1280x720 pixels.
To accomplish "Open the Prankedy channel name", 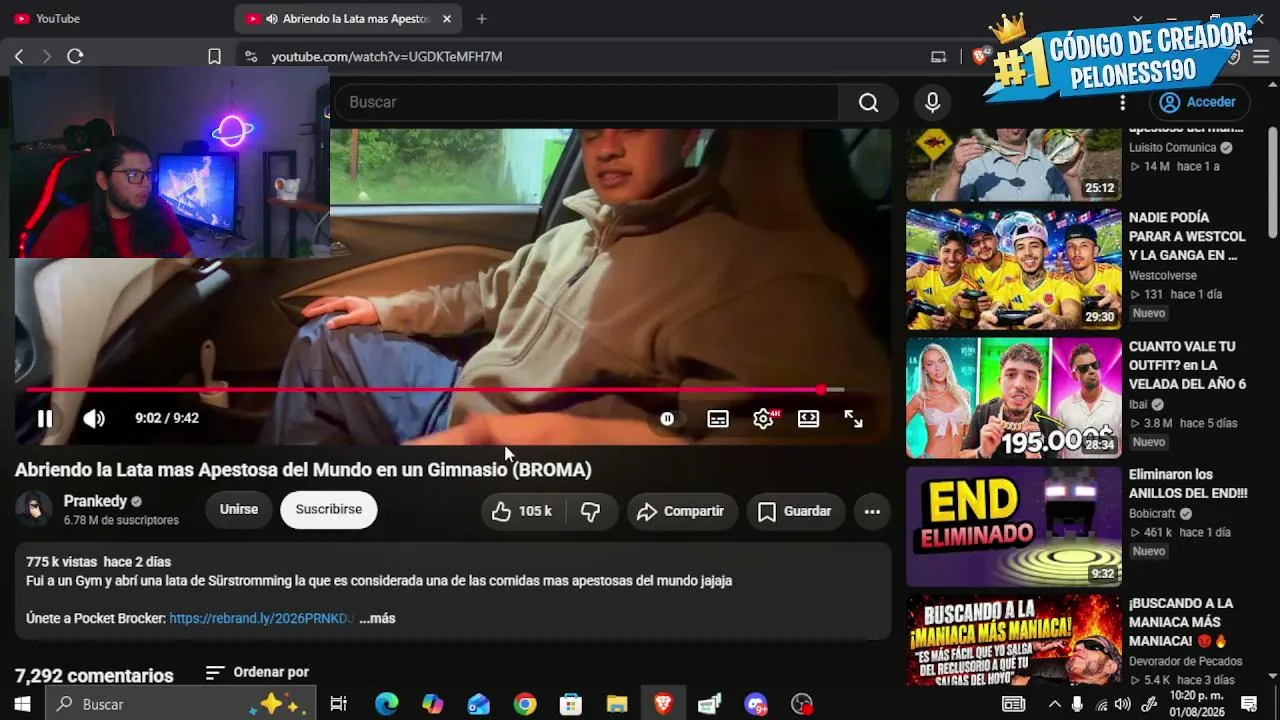I will click(x=95, y=501).
